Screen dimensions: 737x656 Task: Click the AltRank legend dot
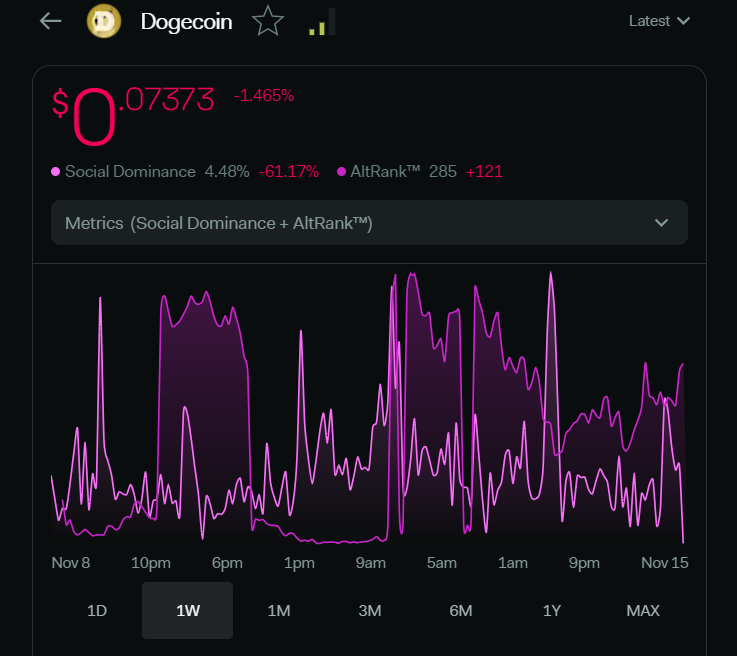(342, 172)
